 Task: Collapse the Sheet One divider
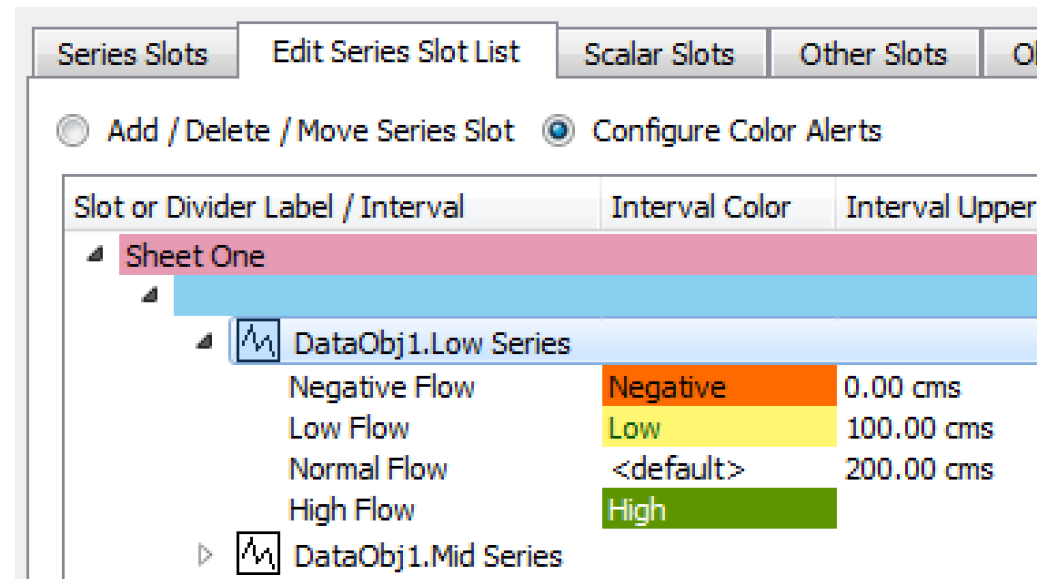tap(94, 256)
